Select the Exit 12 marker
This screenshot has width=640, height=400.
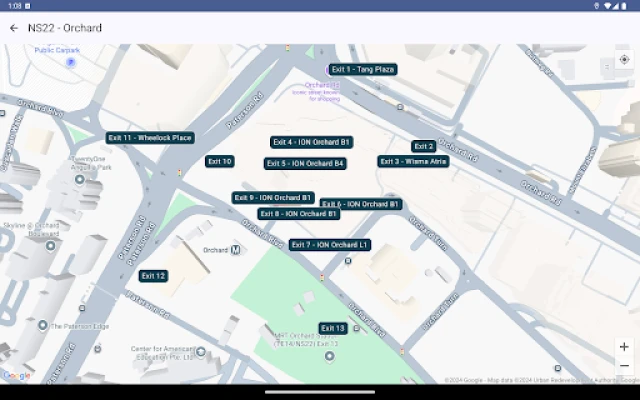pyautogui.click(x=153, y=276)
